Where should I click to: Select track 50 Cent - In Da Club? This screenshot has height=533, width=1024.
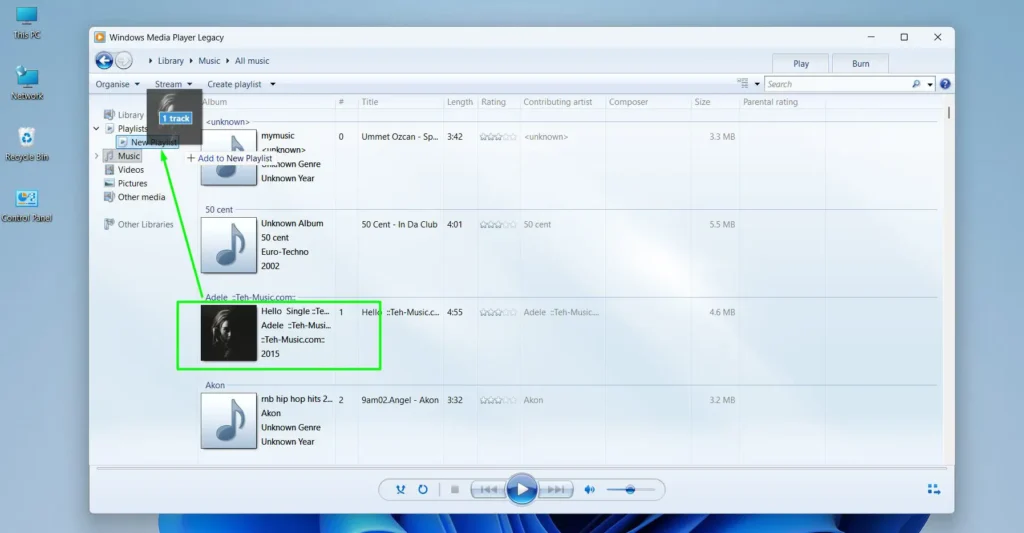click(399, 225)
